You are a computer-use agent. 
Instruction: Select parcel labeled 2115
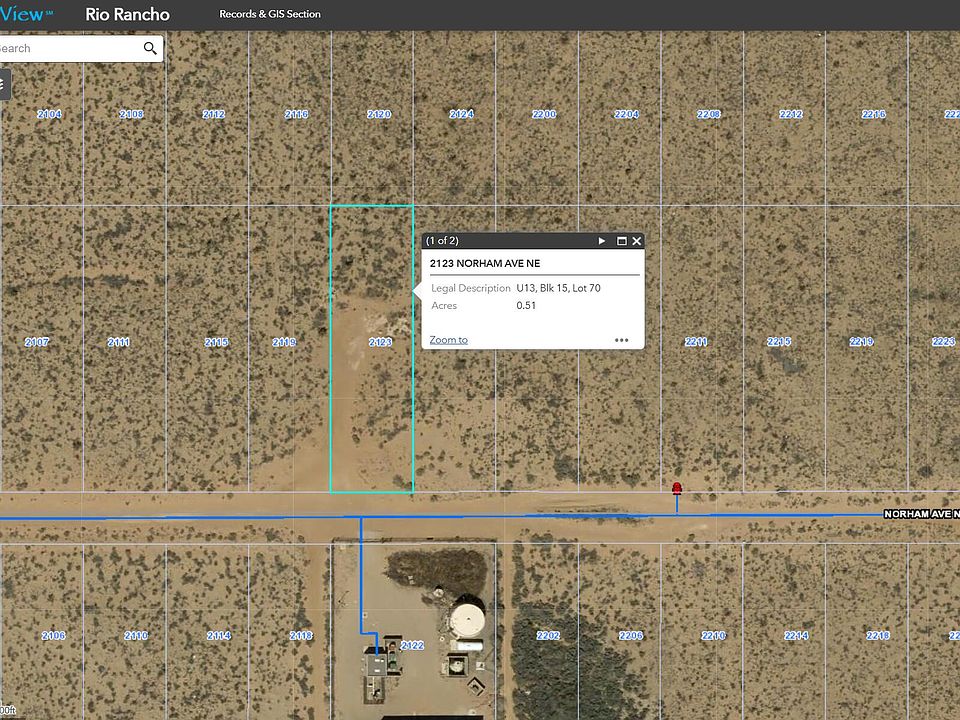coord(216,342)
